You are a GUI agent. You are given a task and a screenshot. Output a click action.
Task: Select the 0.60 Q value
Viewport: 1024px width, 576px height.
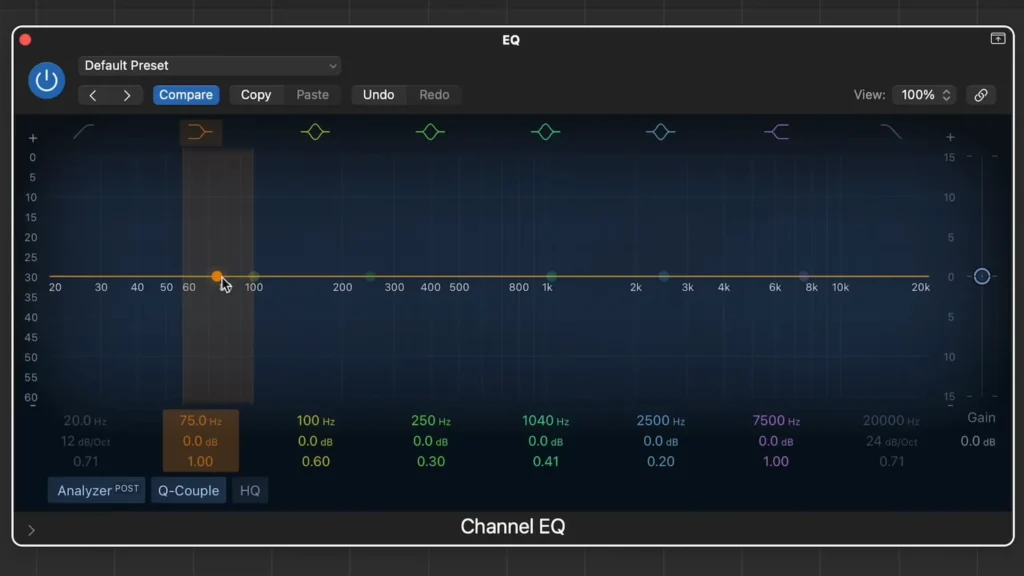point(315,462)
